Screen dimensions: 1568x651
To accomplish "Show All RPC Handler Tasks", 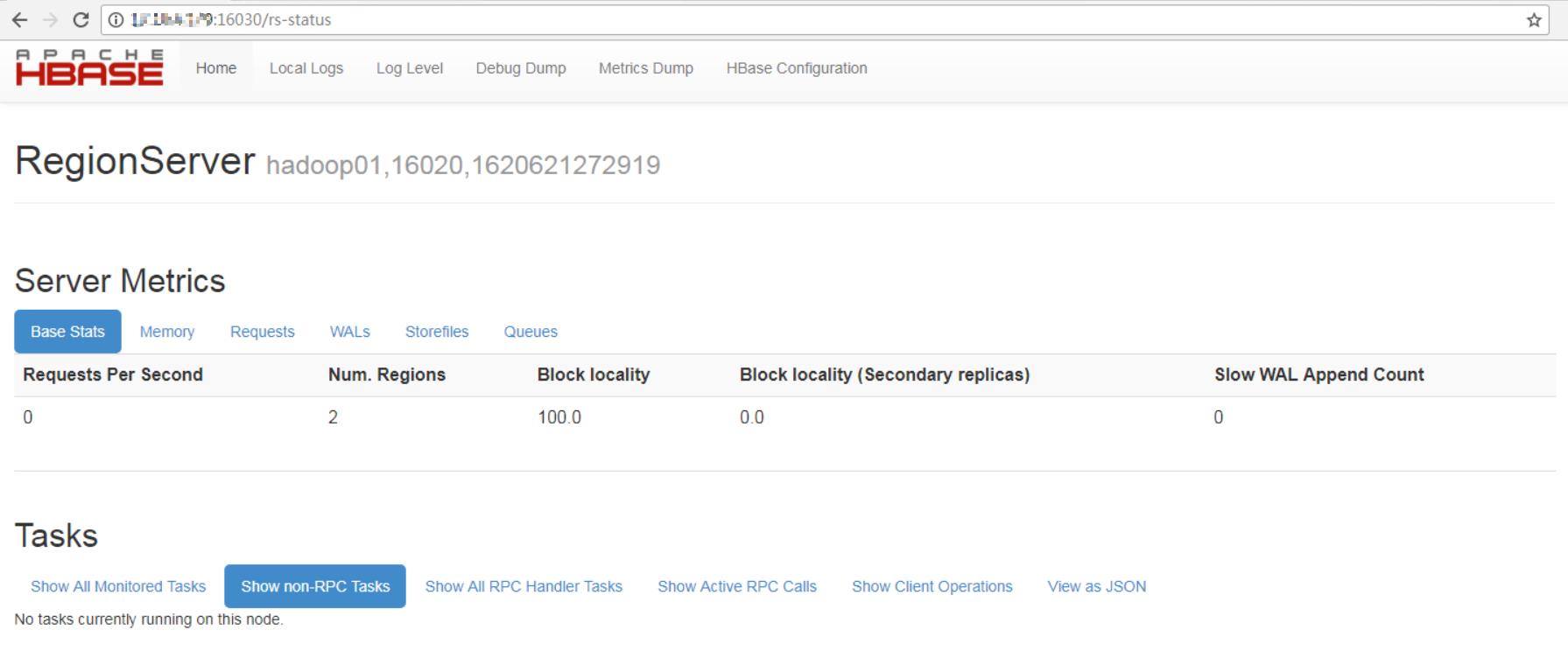I will pyautogui.click(x=524, y=586).
